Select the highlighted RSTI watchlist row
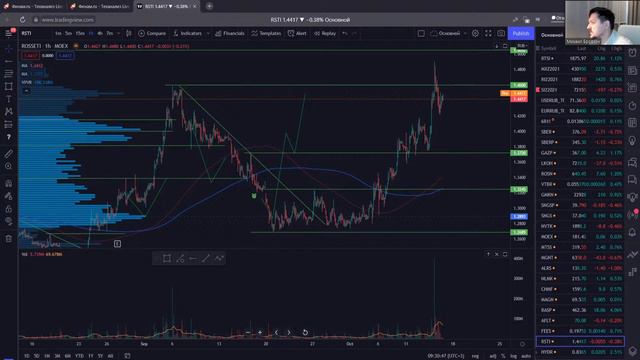 click(580, 341)
